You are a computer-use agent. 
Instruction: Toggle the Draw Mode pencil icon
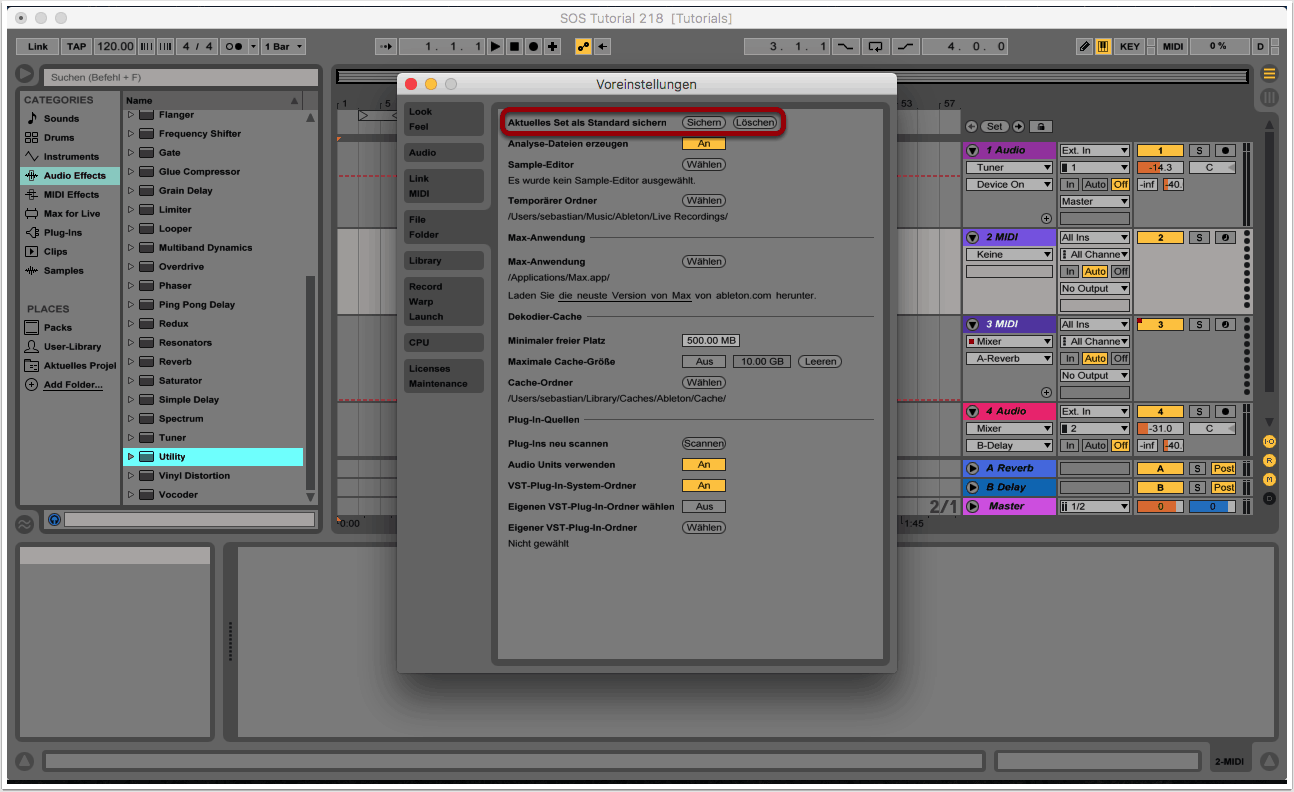[x=1084, y=47]
